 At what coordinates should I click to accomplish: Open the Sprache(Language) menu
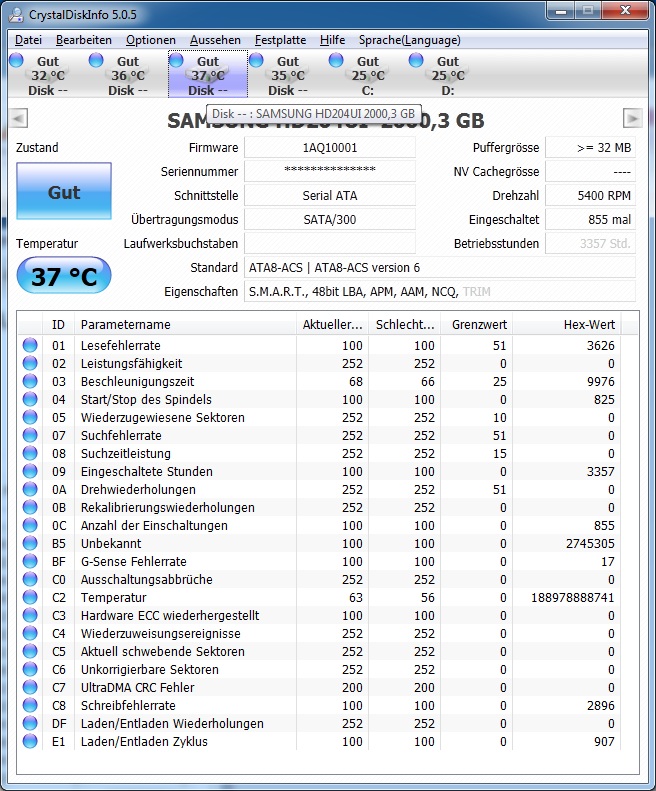[409, 40]
